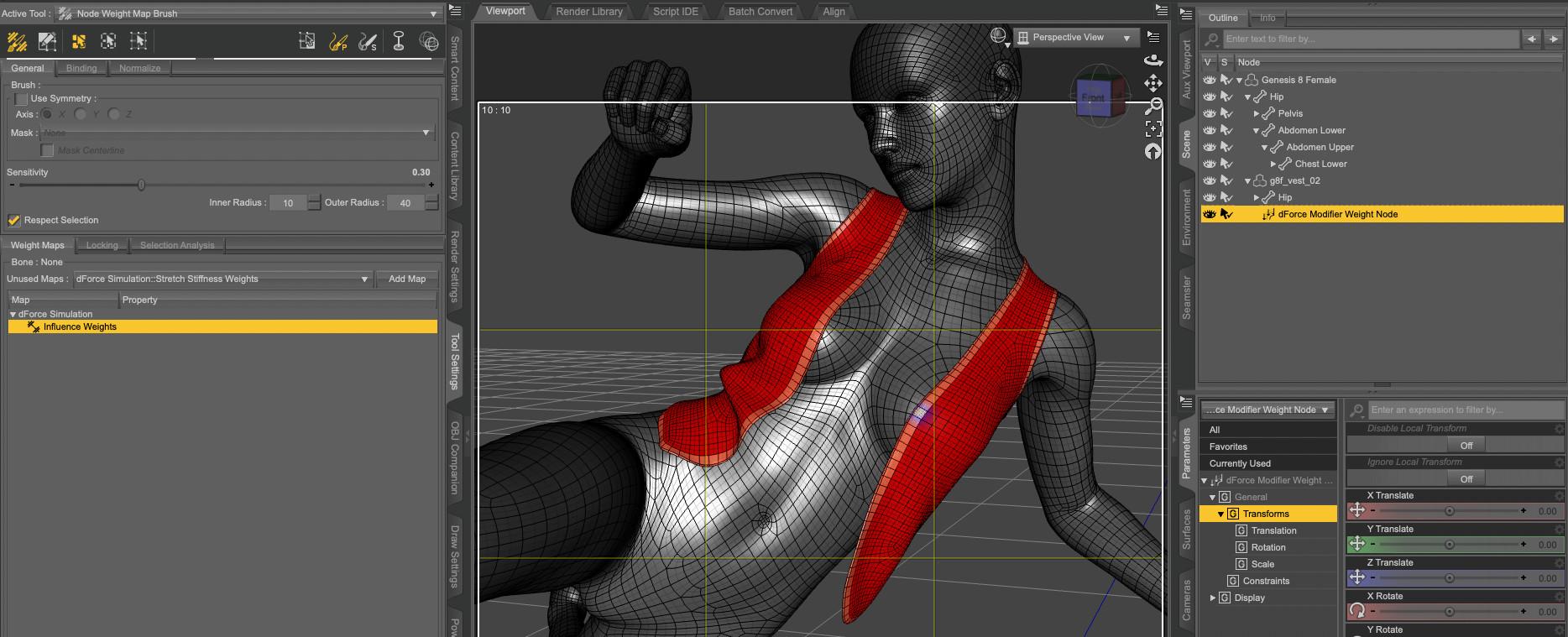1568x637 pixels.
Task: Click the X Translate move handle icon
Action: coord(1356,510)
